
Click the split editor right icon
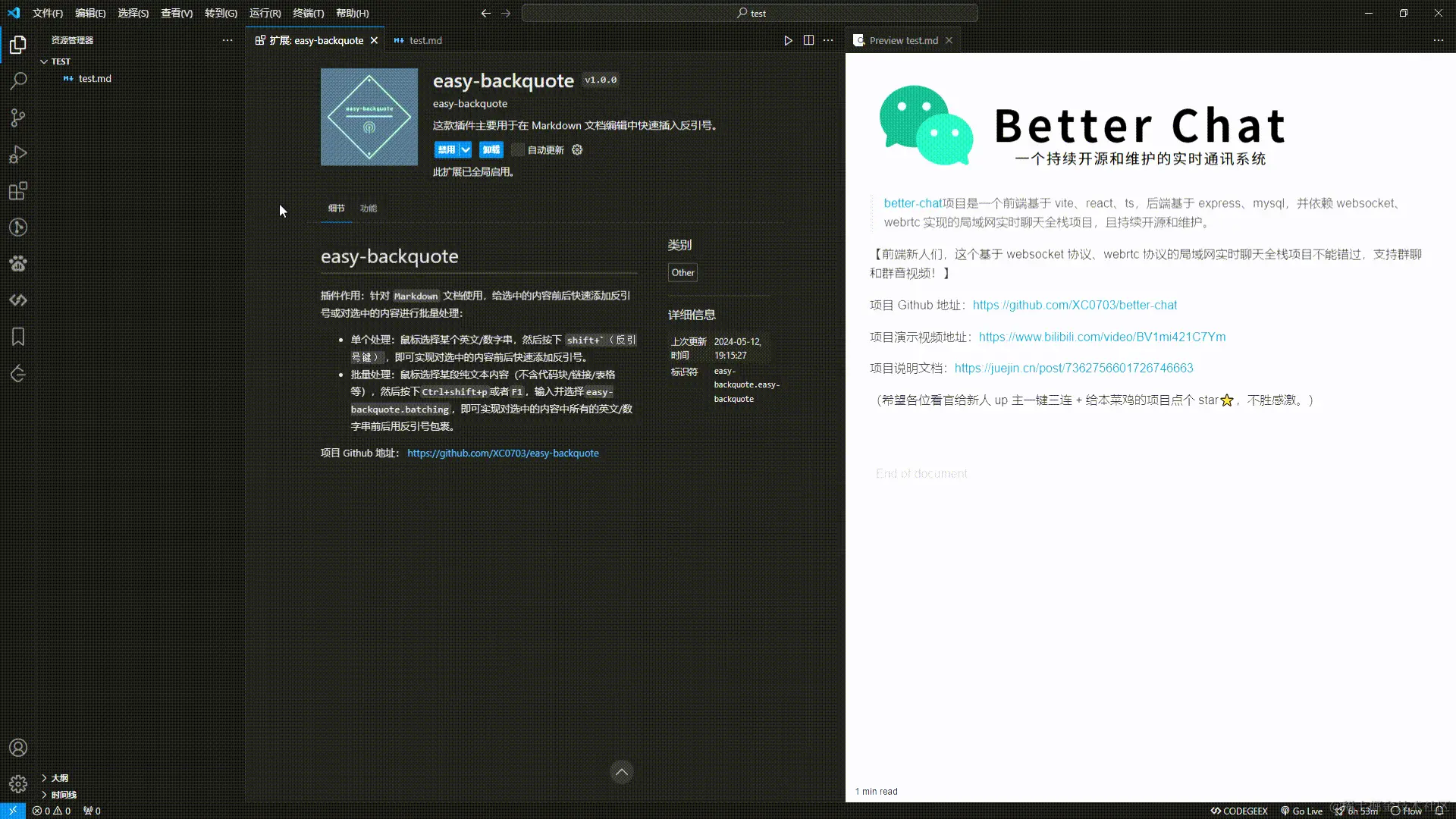click(x=808, y=40)
